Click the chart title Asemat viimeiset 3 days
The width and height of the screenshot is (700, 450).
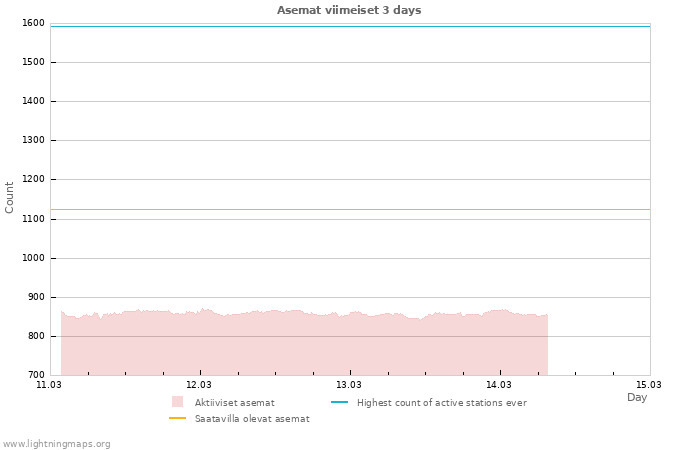tap(349, 10)
